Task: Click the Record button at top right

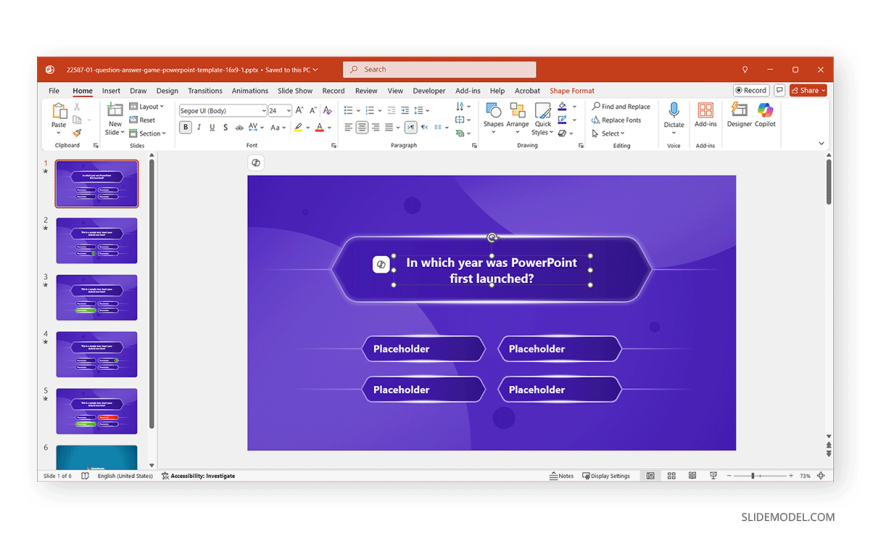Action: [x=751, y=90]
